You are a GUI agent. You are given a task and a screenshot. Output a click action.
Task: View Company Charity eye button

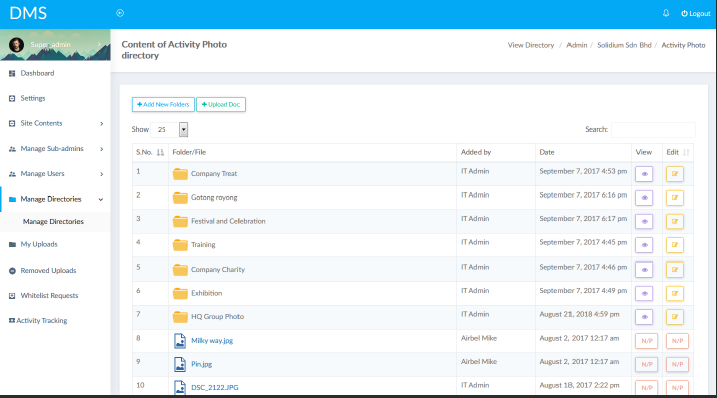tap(644, 269)
